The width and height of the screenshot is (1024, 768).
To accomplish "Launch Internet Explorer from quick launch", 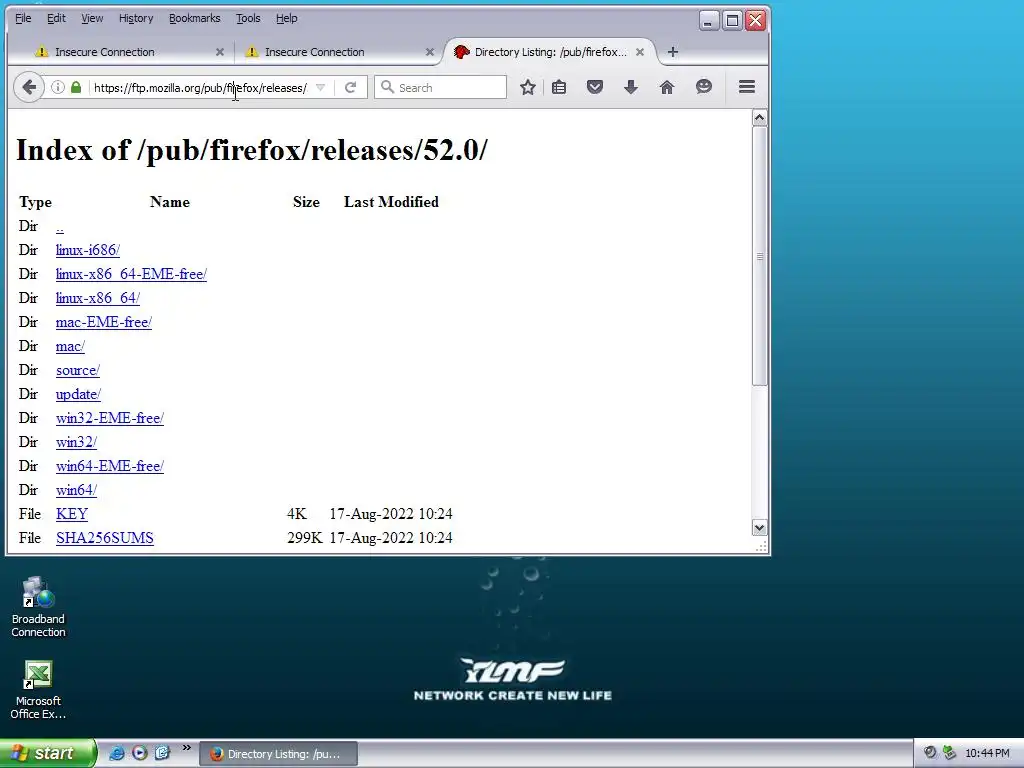I will pos(116,753).
